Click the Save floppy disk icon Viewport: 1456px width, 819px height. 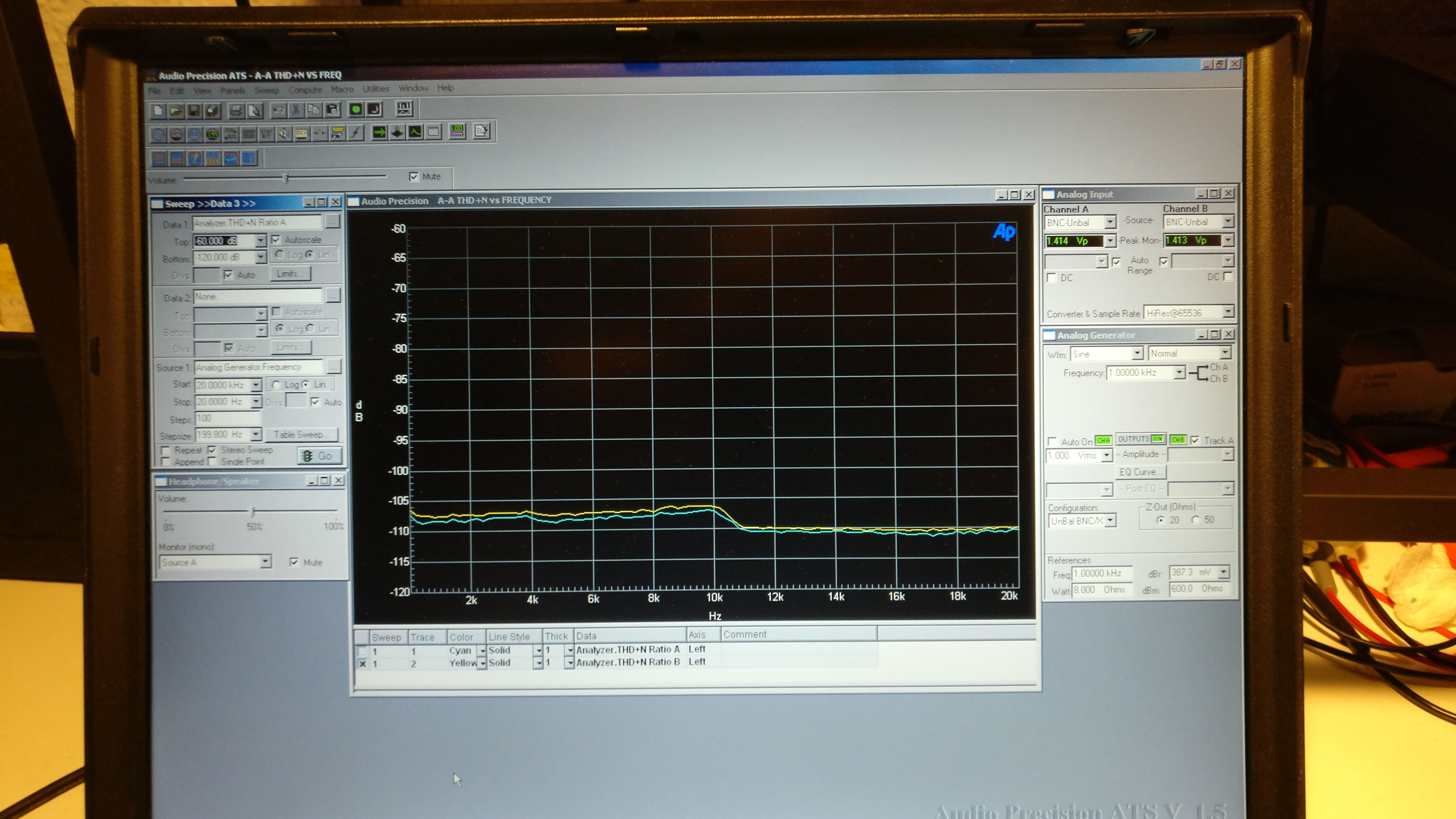[195, 111]
